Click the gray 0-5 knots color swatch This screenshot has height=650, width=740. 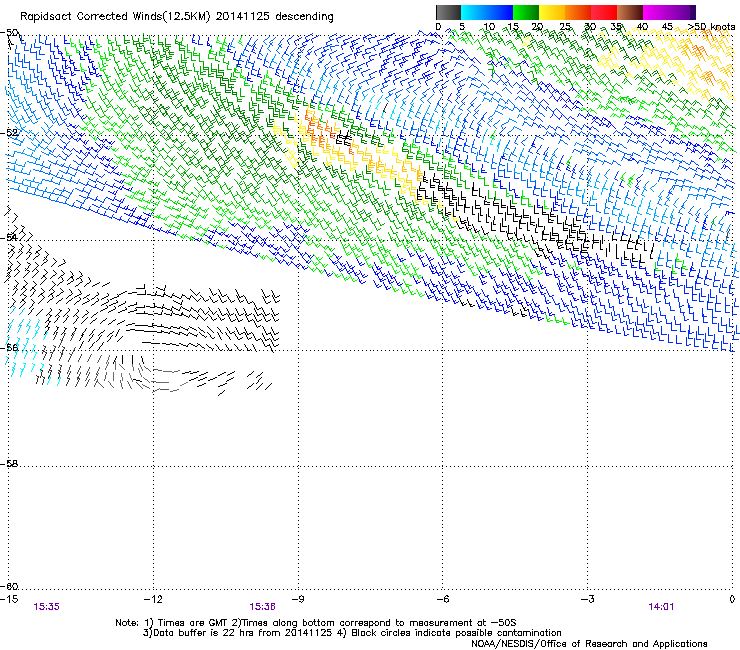click(x=448, y=12)
